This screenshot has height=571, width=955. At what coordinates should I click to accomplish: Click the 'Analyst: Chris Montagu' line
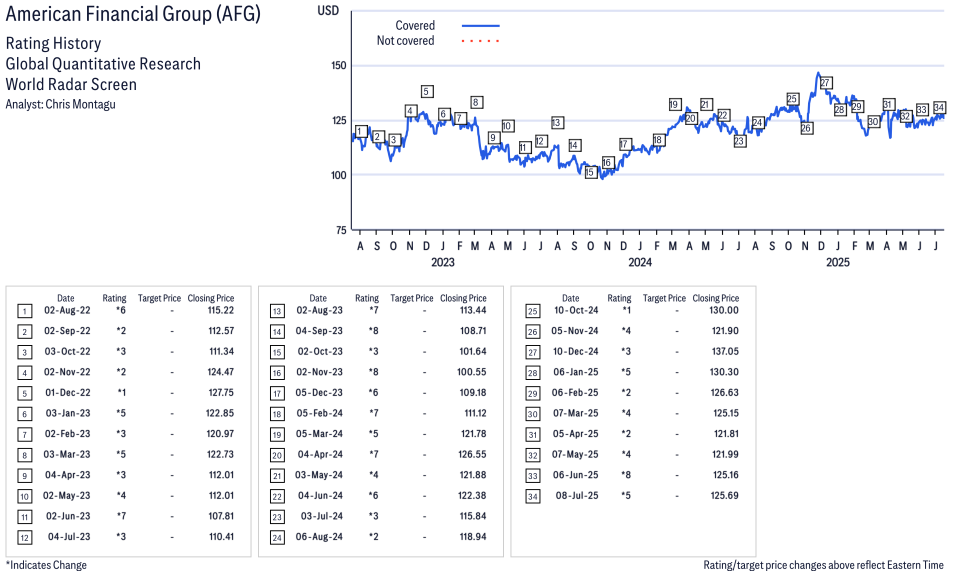(x=60, y=104)
